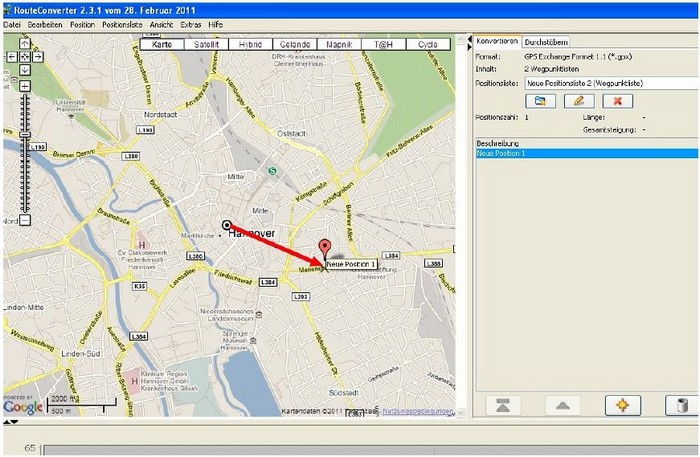Screen dimensions: 700x457
Task: Pan the map down with arrow button
Action: click(x=25, y=70)
